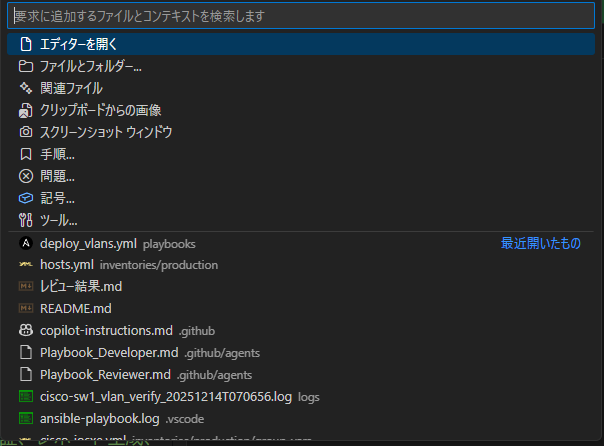Click the bookmark icon next to 手順

point(26,155)
